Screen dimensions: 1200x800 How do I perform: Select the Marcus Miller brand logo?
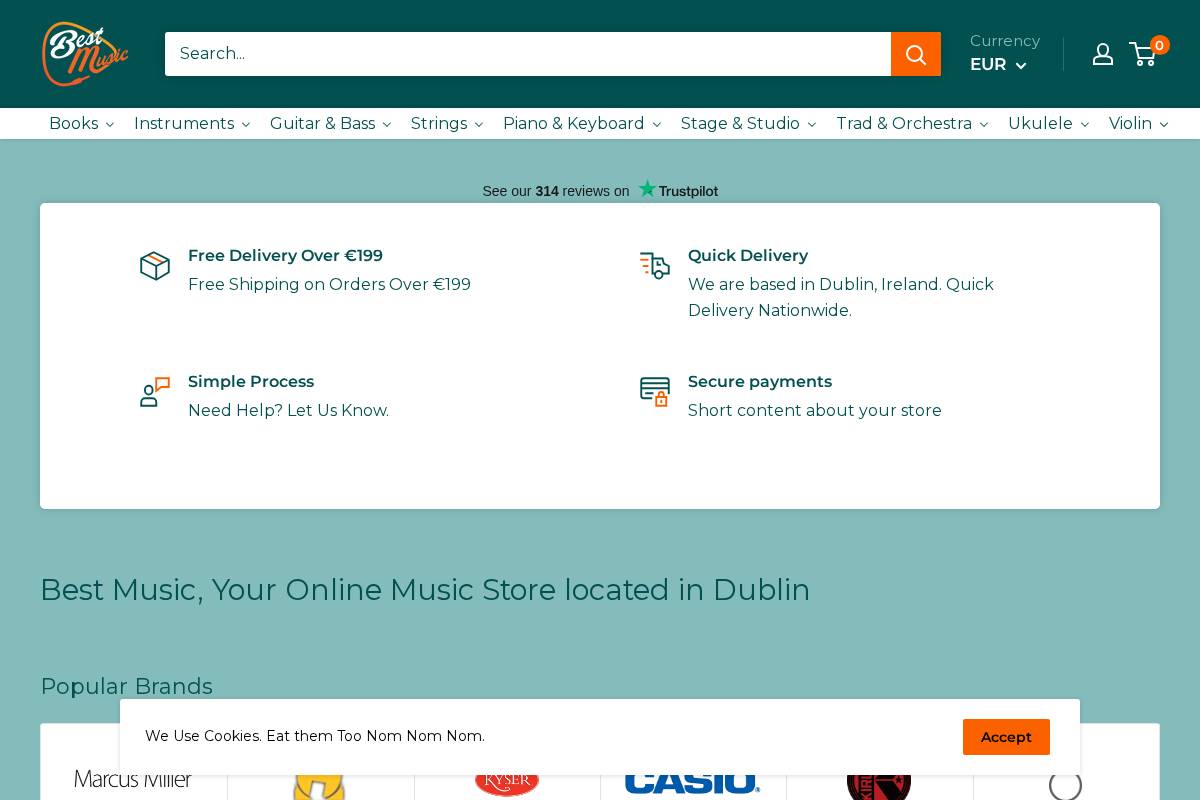133,779
